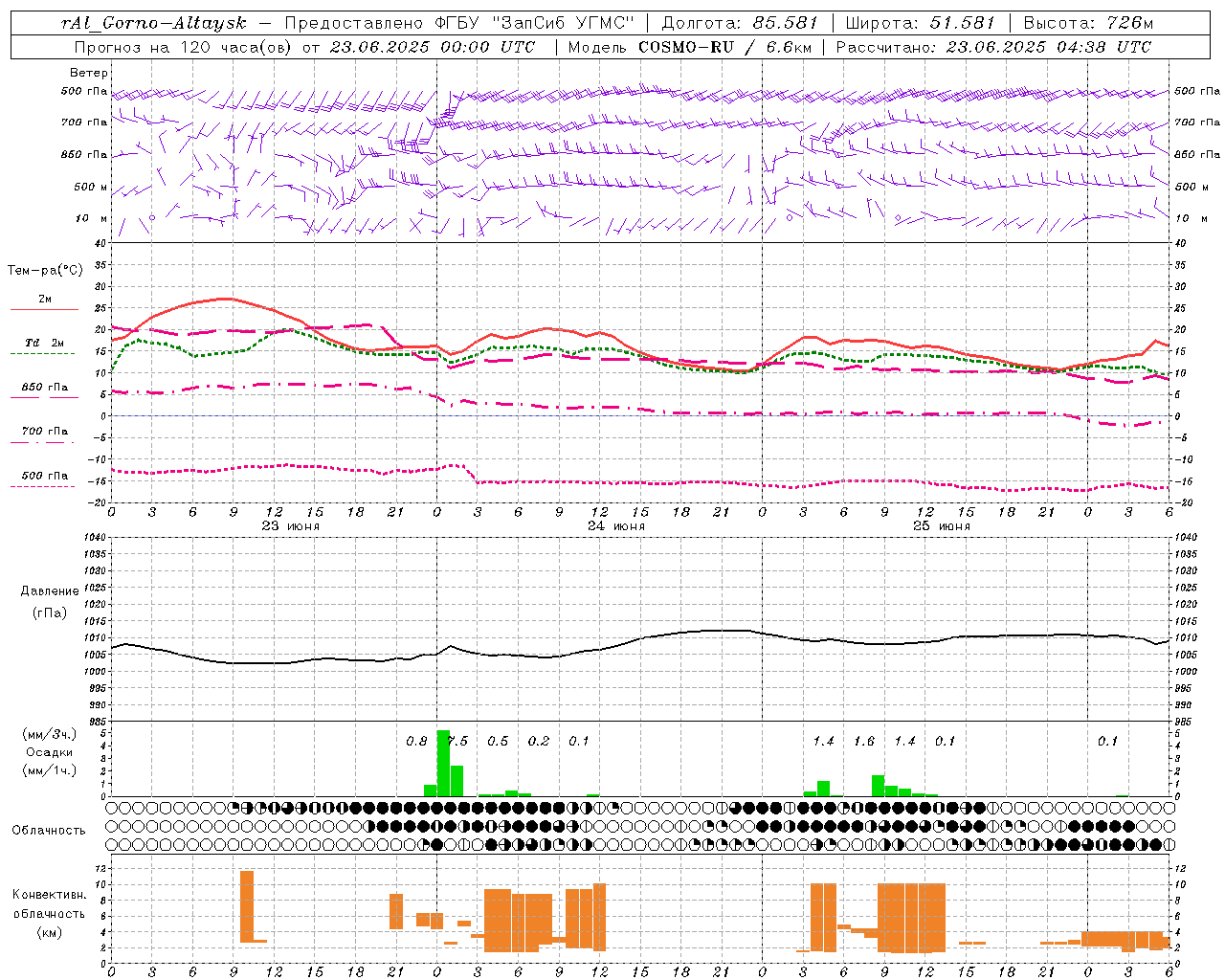Click the dotted line sample under the 500 гПа temperature legend
Screen dimensions: 1225x980
tap(44, 486)
